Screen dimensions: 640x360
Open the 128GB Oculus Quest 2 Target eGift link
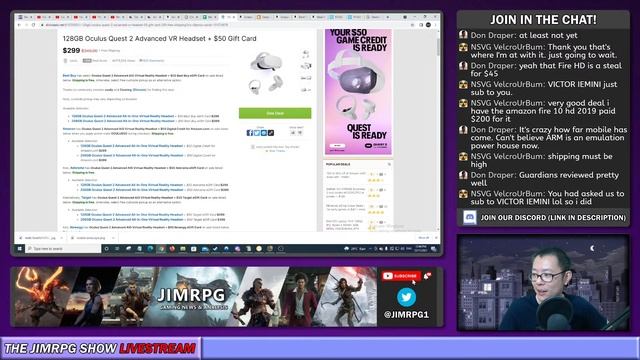coord(131,214)
